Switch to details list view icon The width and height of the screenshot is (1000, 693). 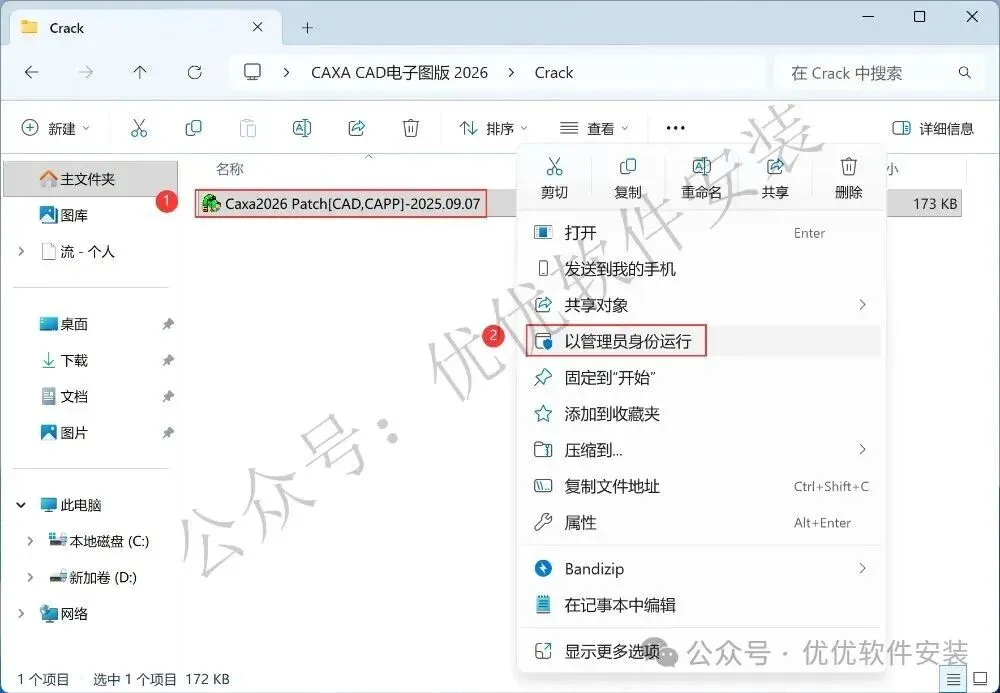(x=953, y=679)
